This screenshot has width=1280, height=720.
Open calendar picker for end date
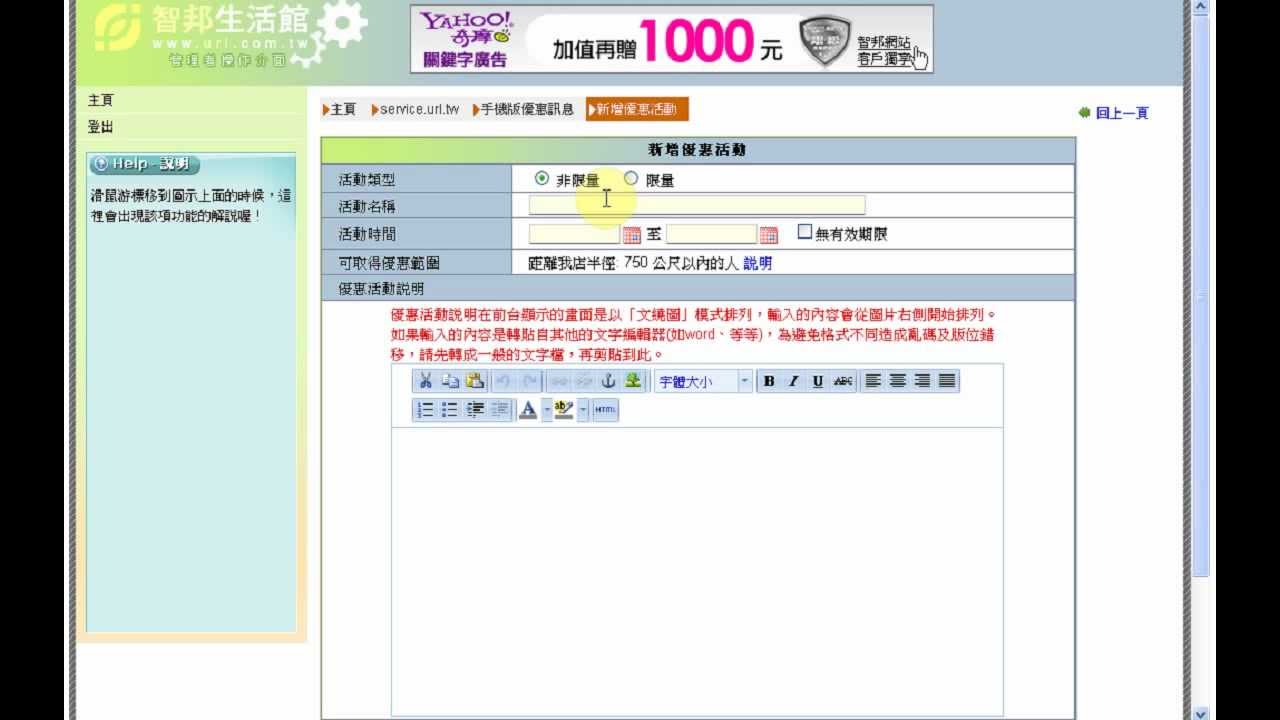tap(768, 235)
